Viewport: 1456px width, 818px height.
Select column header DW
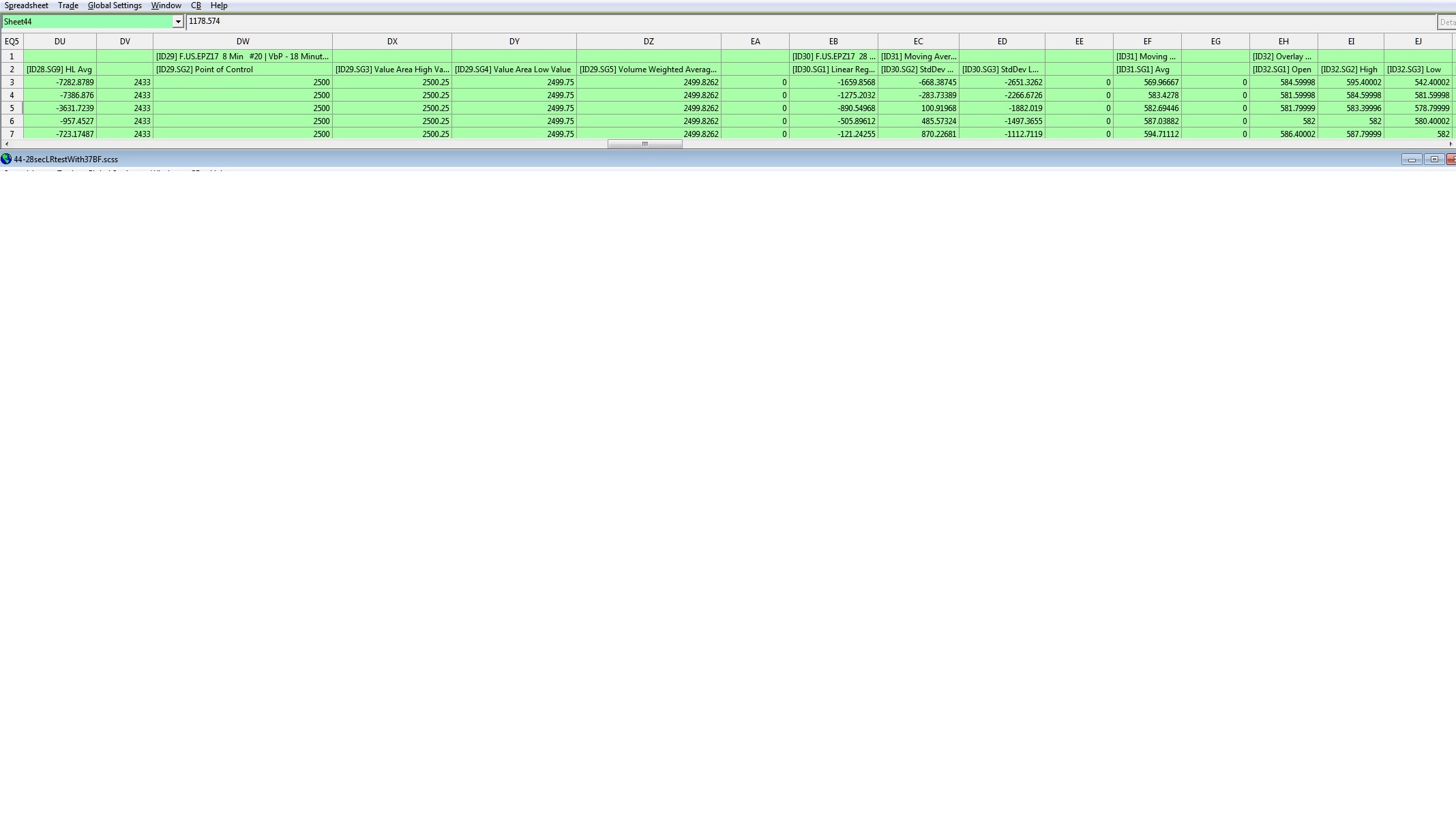pyautogui.click(x=243, y=42)
